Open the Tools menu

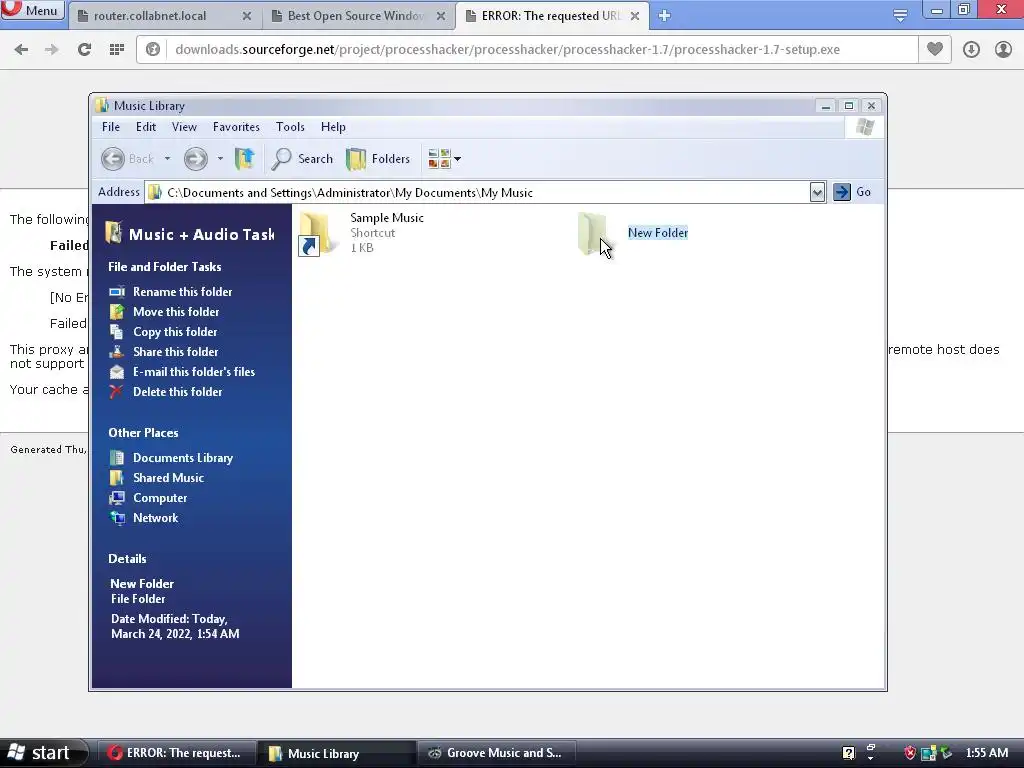pyautogui.click(x=290, y=127)
